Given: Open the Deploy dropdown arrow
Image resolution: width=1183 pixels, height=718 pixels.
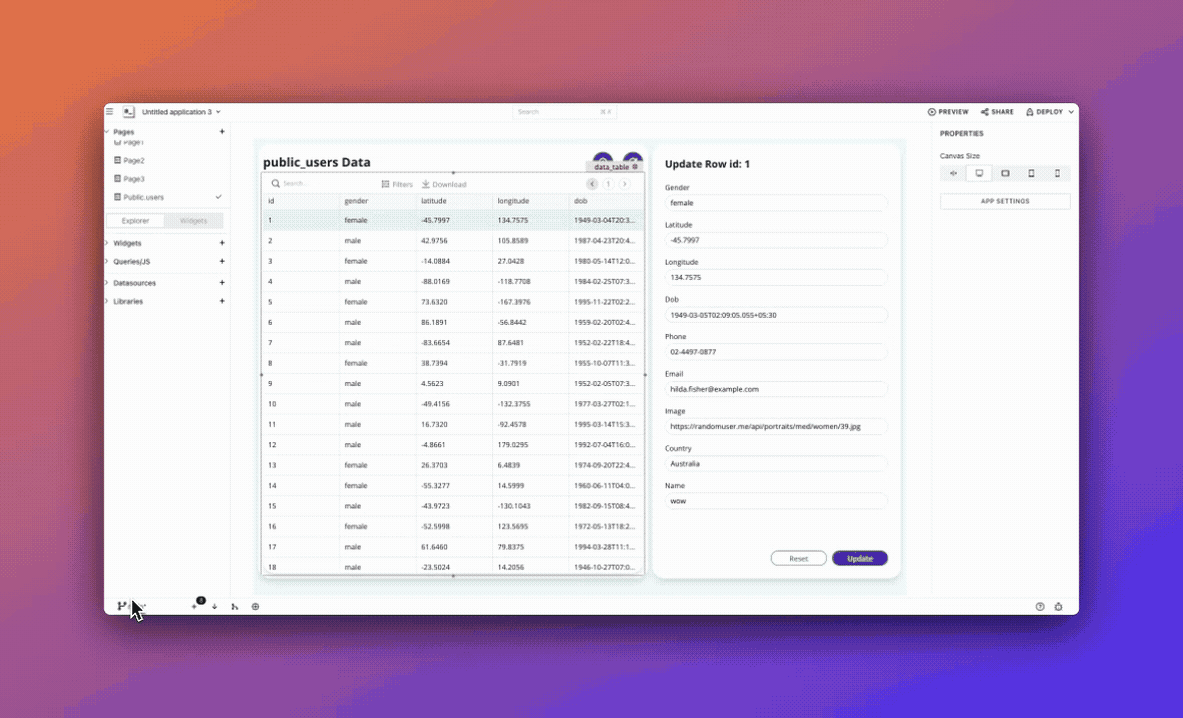Looking at the screenshot, I should [x=1071, y=112].
